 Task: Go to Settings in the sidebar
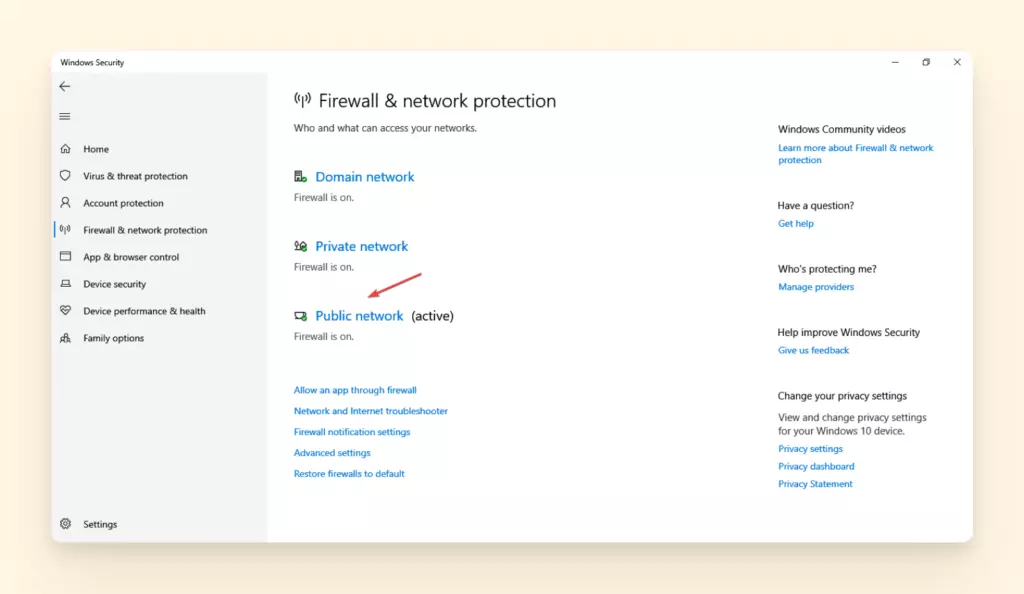(x=100, y=524)
